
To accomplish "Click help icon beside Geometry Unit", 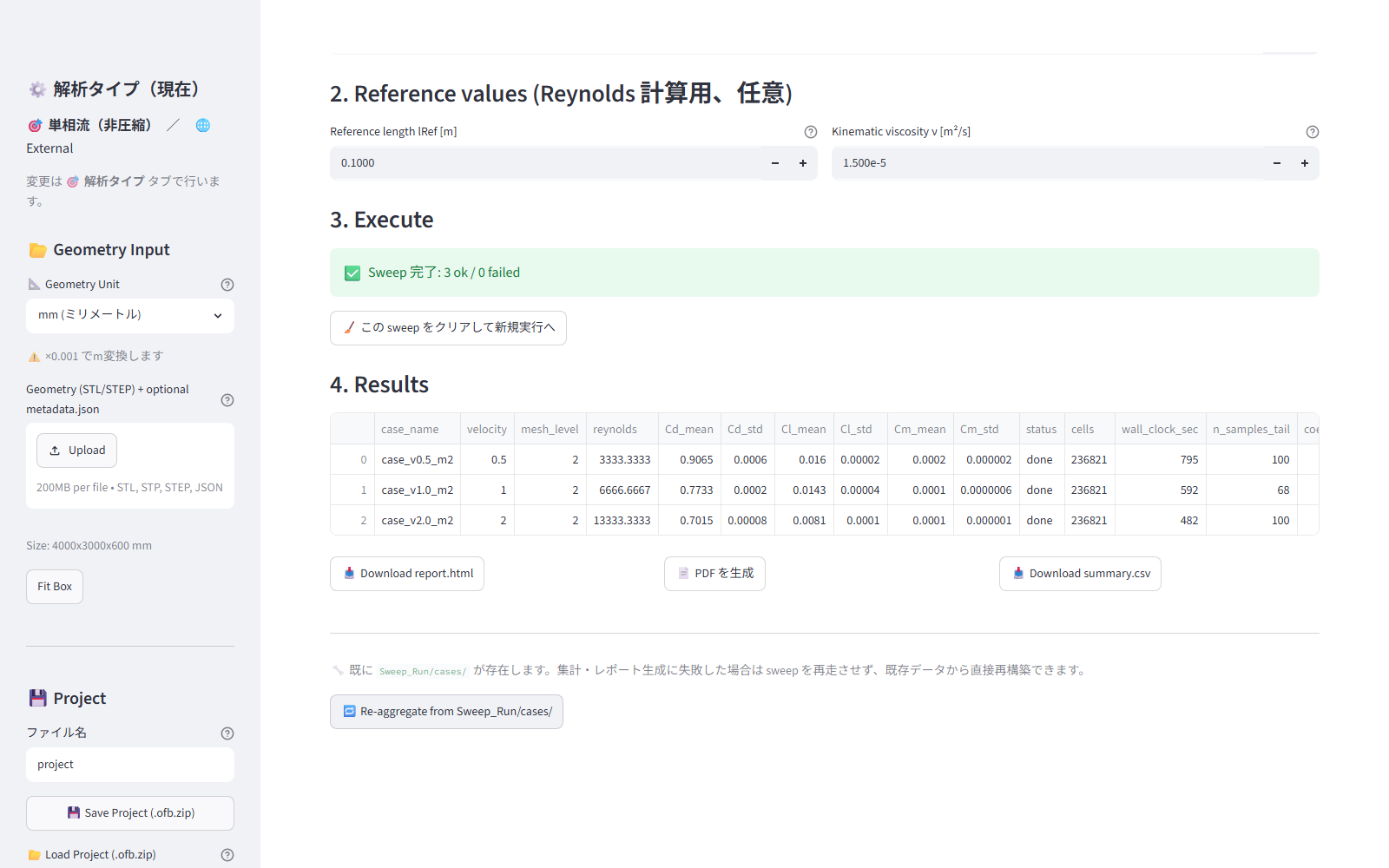I will (227, 285).
